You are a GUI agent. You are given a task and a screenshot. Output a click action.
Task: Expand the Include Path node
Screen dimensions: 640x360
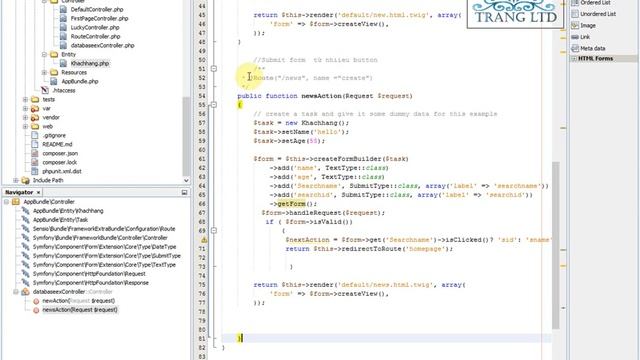16,180
